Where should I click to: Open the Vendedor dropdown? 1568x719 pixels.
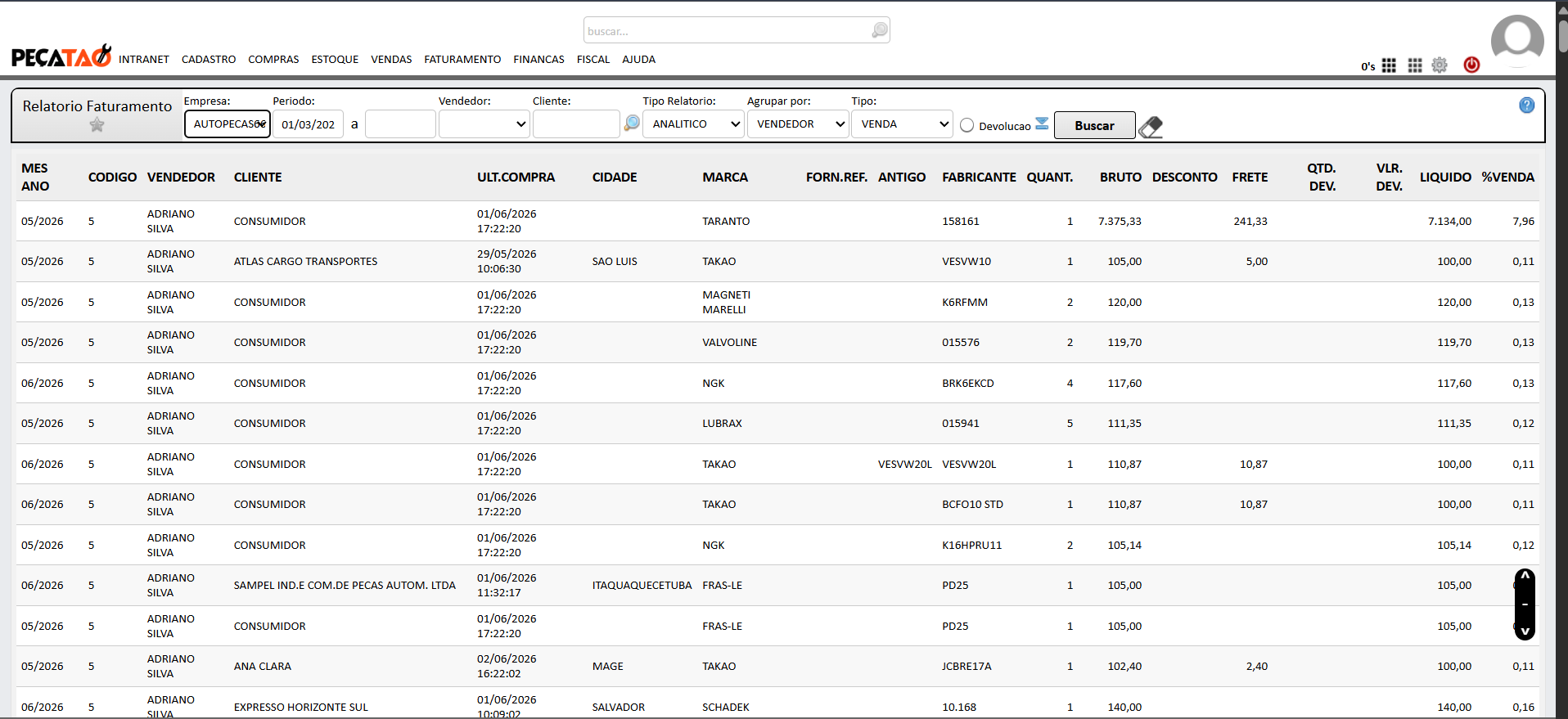pos(484,124)
